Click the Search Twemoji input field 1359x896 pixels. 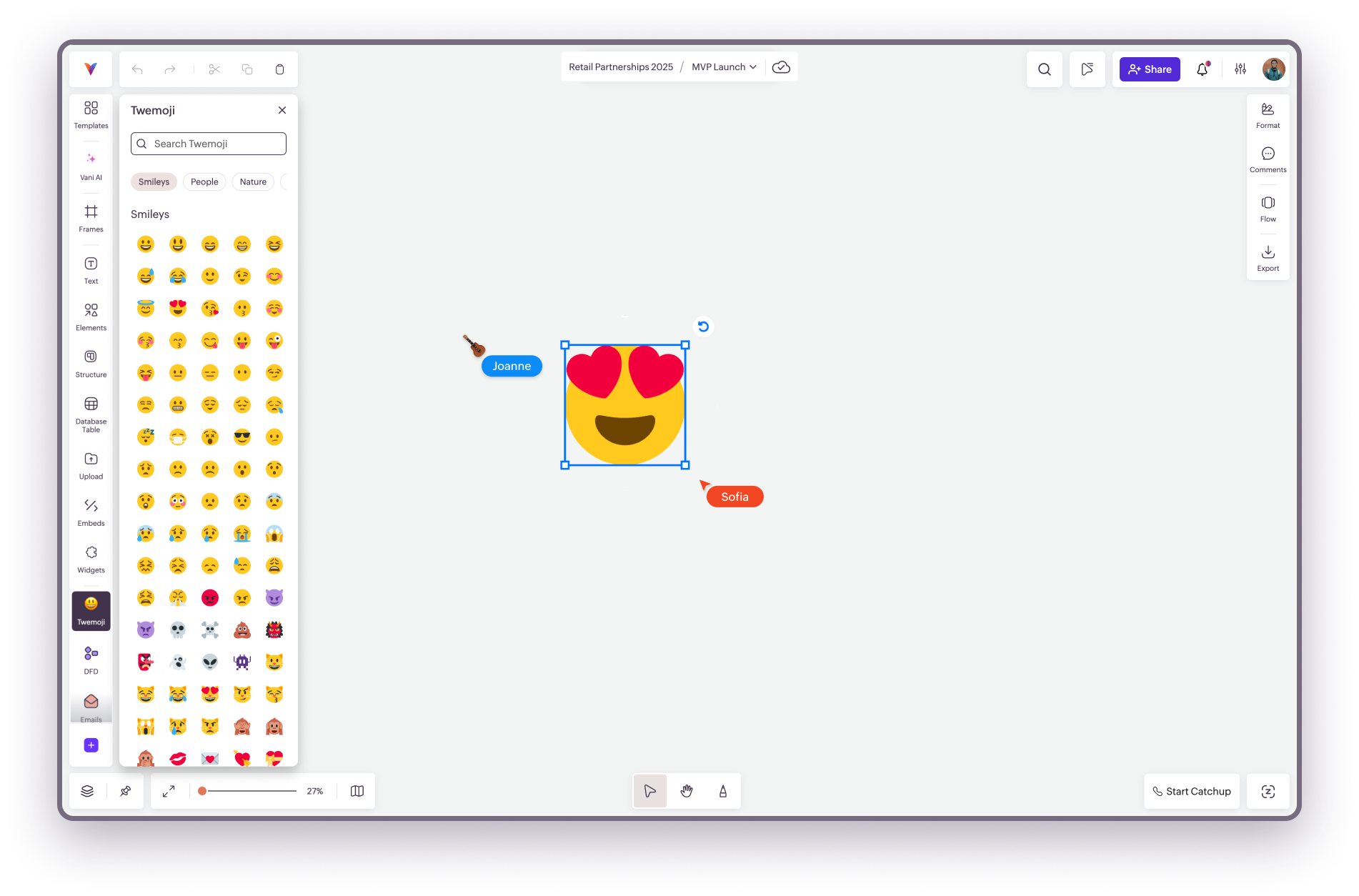click(209, 144)
